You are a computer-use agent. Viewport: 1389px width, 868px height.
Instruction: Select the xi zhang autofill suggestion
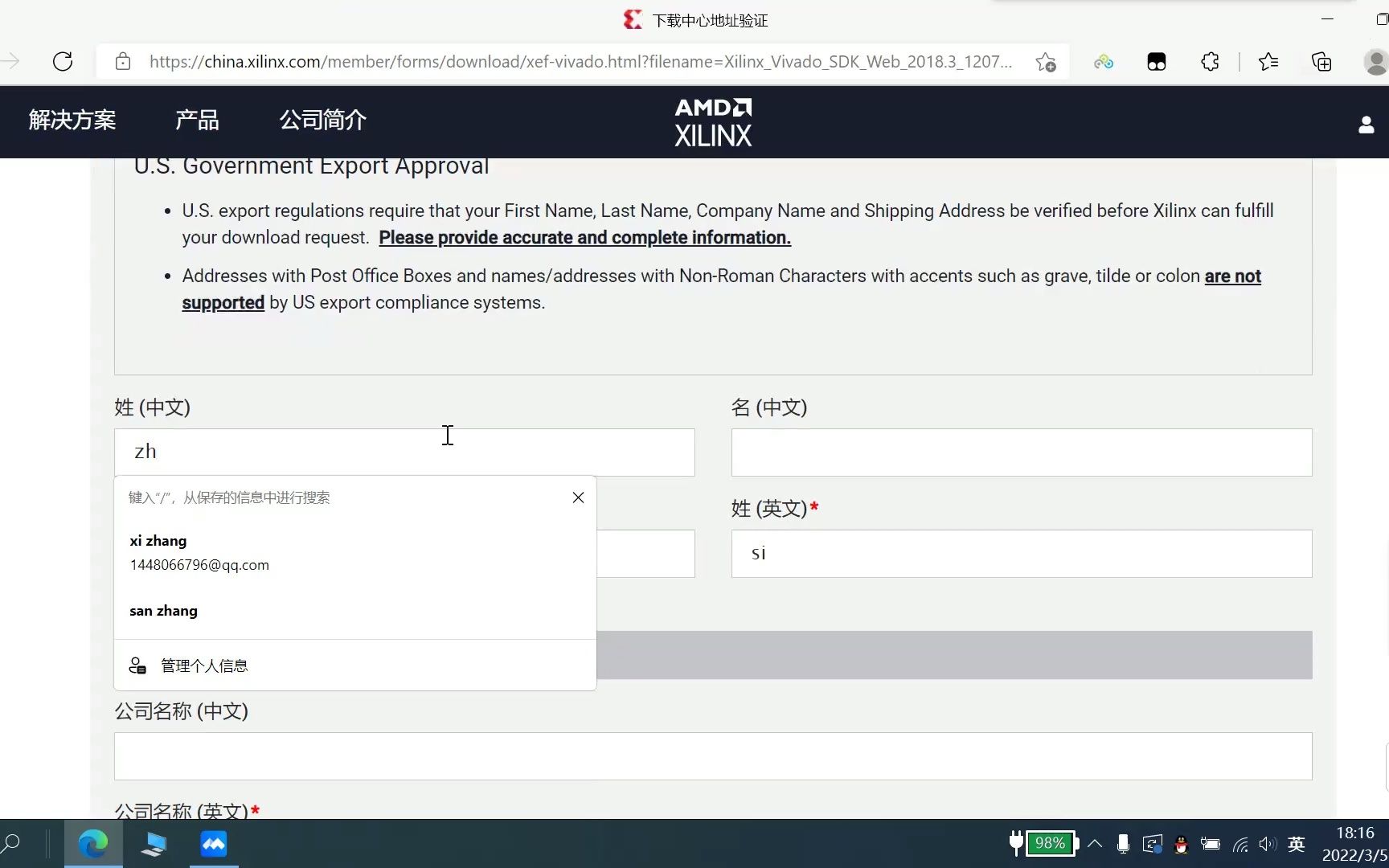click(x=355, y=553)
